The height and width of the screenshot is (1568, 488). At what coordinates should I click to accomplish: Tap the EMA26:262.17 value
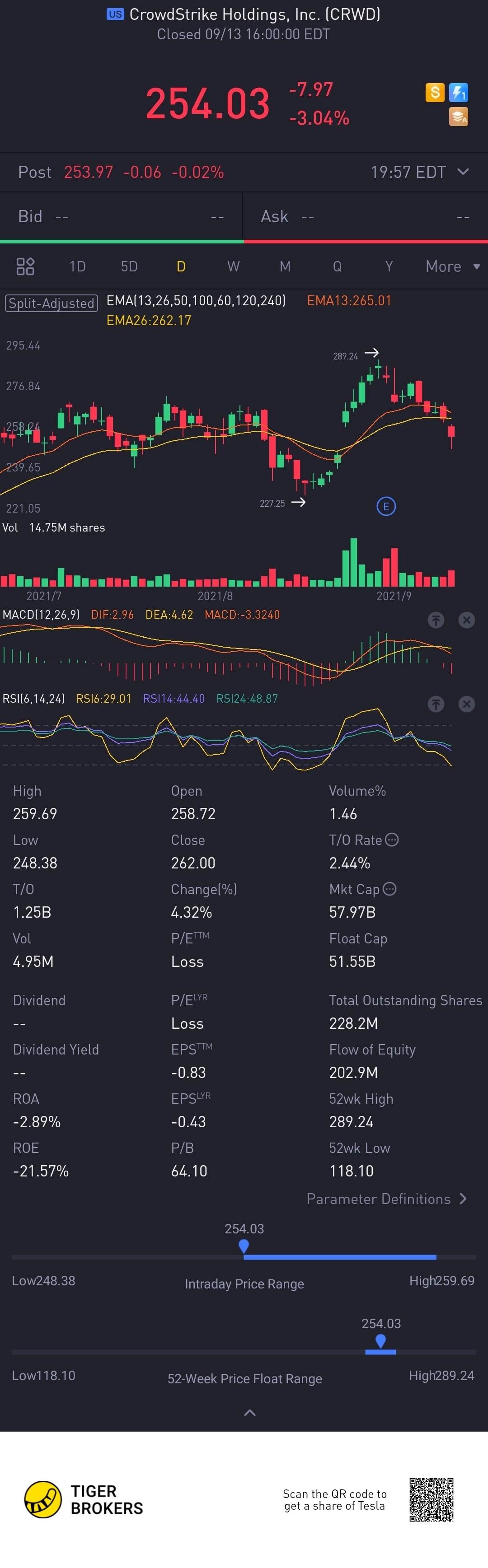tap(149, 320)
